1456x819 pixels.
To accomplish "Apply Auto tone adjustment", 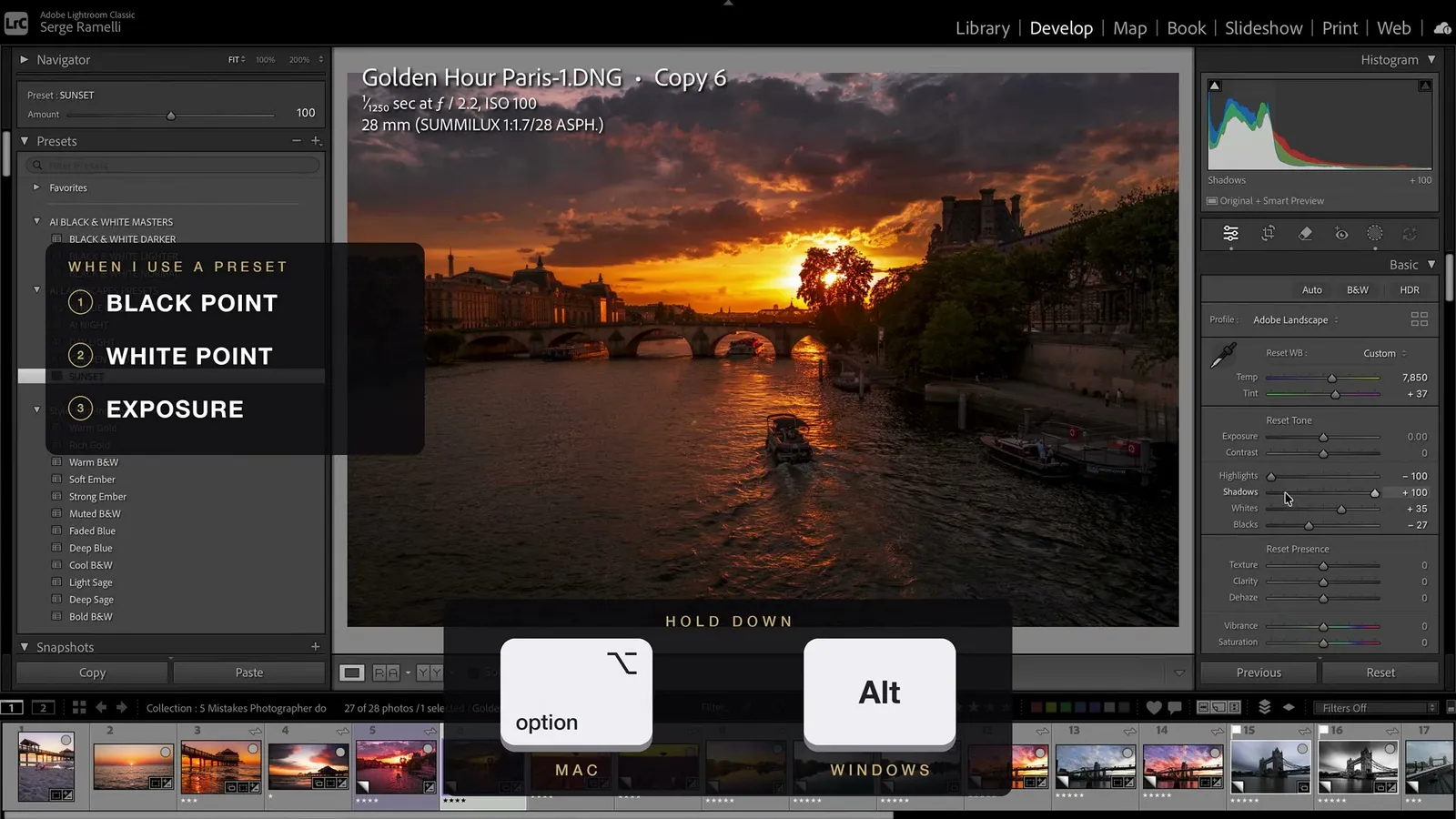I will [x=1312, y=289].
